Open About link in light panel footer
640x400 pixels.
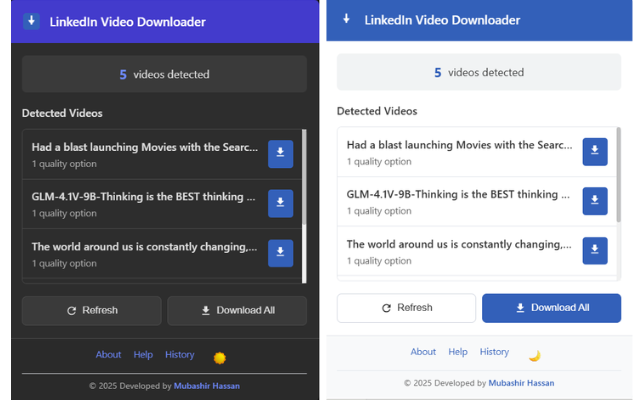click(423, 352)
